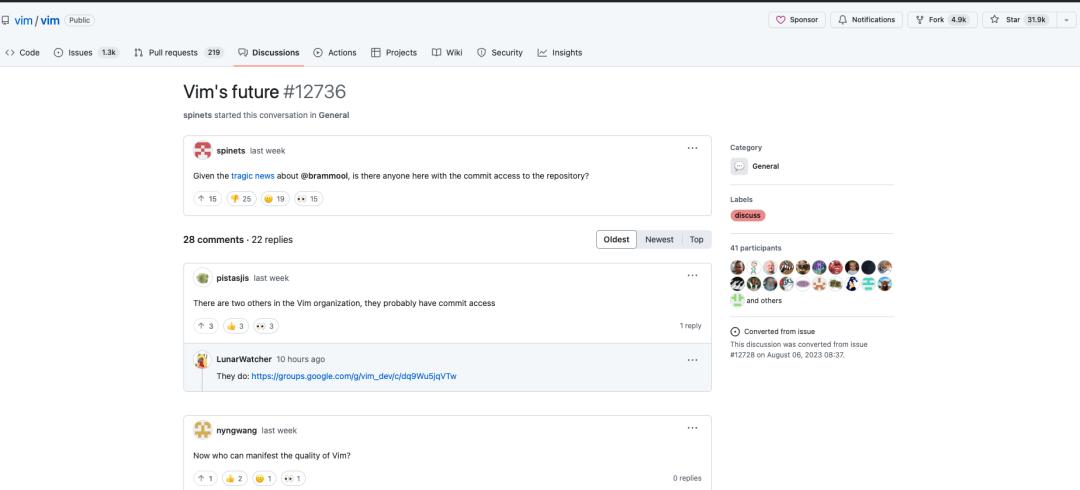Toggle thumbs down reaction with 25 on spinets' post
The height and width of the screenshot is (490, 1080).
[241, 198]
